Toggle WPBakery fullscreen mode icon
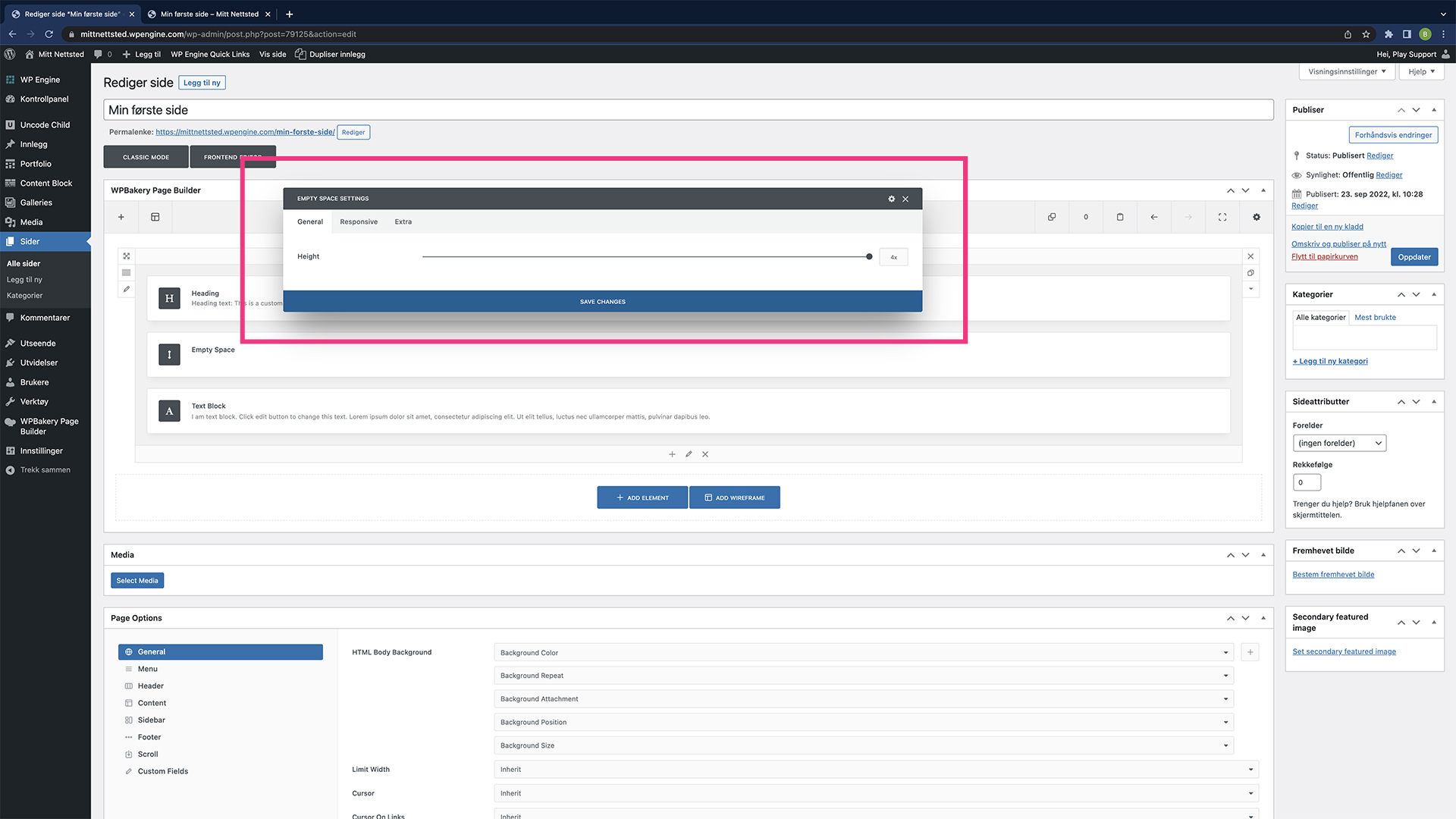 (1222, 217)
